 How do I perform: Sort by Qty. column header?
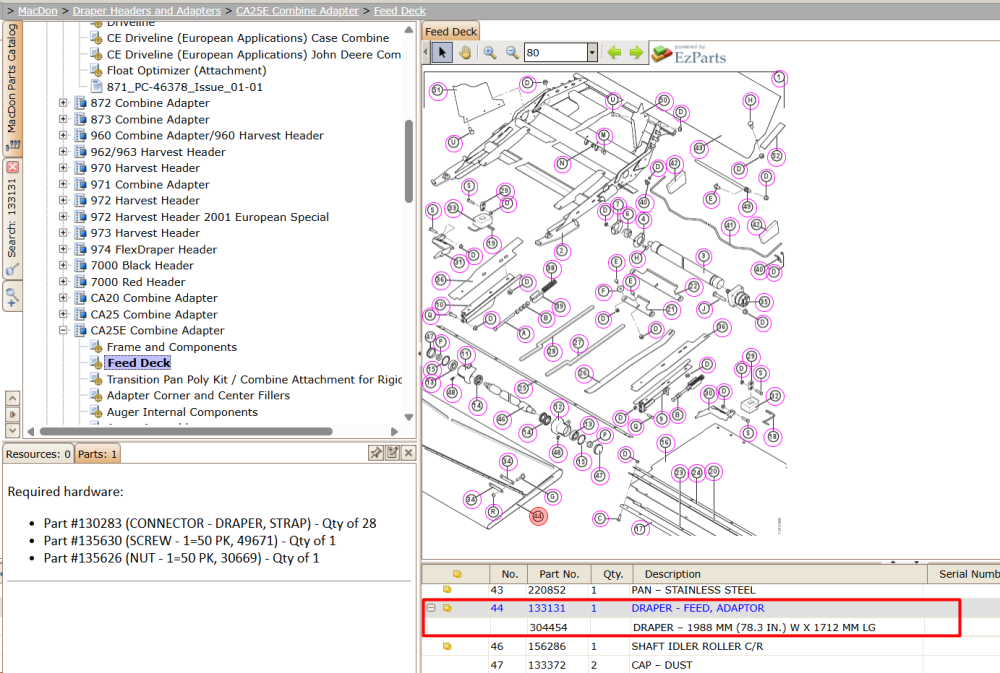612,574
